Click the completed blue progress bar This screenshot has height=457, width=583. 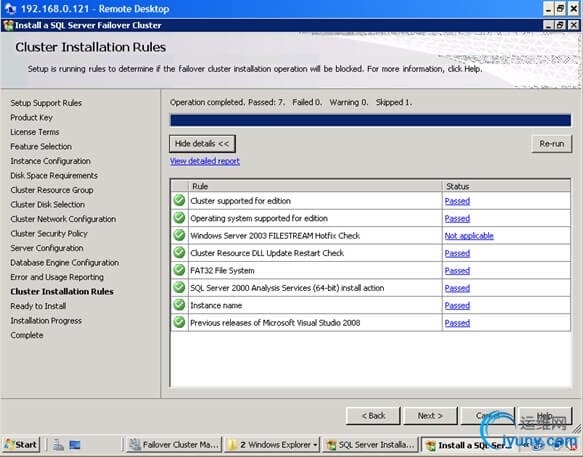[x=370, y=120]
